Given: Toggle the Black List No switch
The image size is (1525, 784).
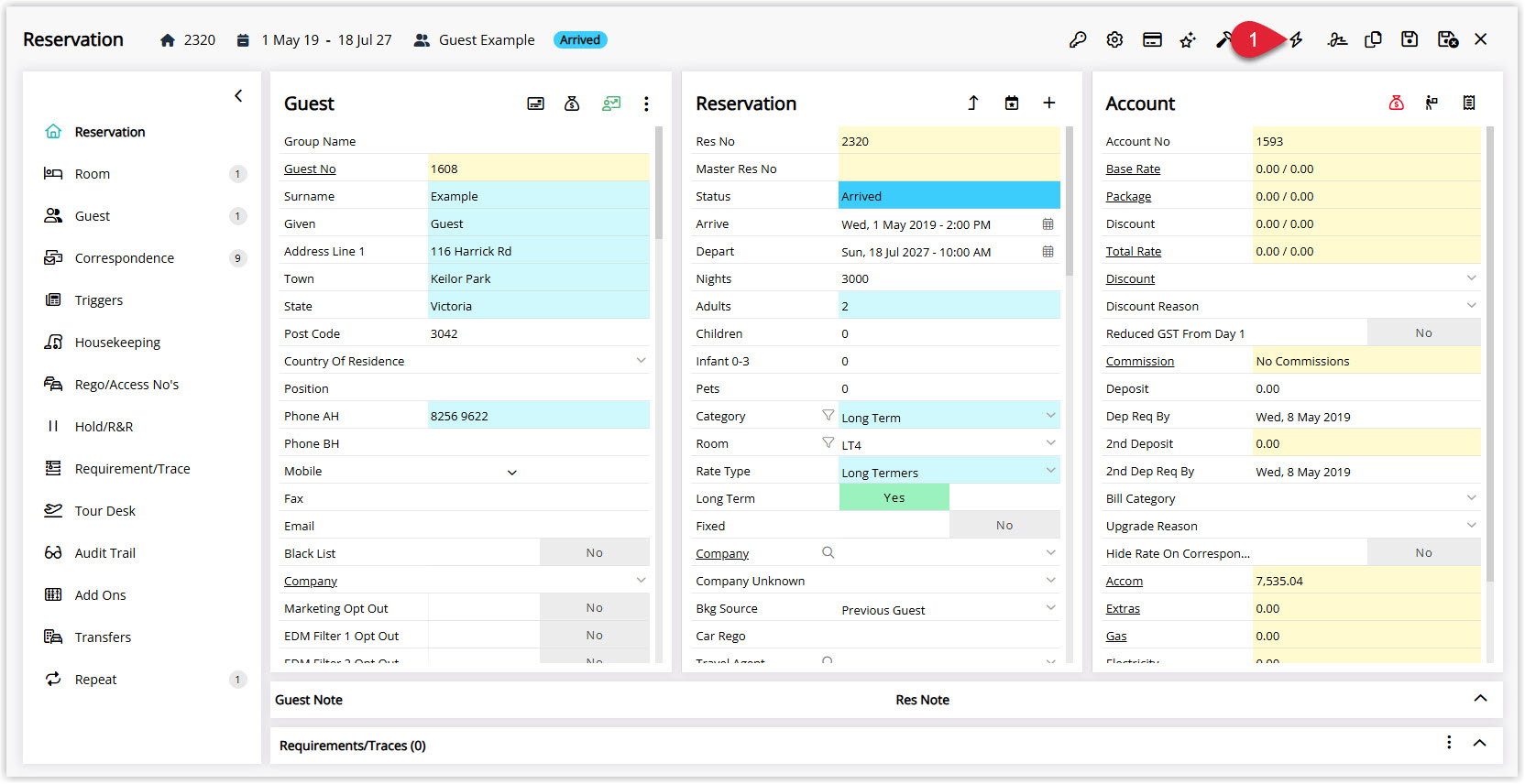Looking at the screenshot, I should pyautogui.click(x=594, y=553).
